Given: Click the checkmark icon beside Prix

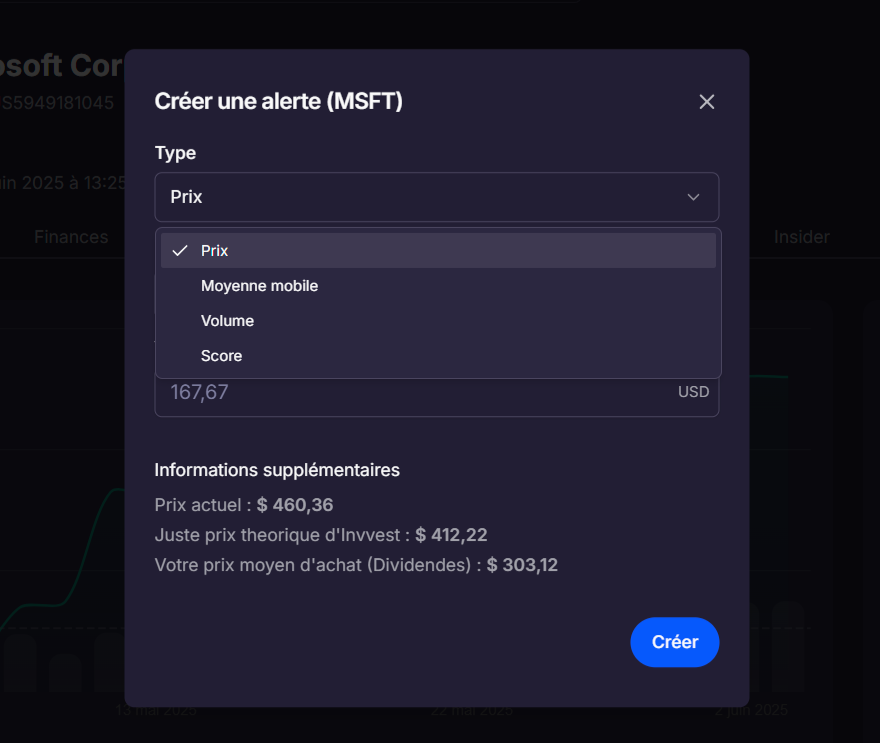Looking at the screenshot, I should tap(180, 251).
